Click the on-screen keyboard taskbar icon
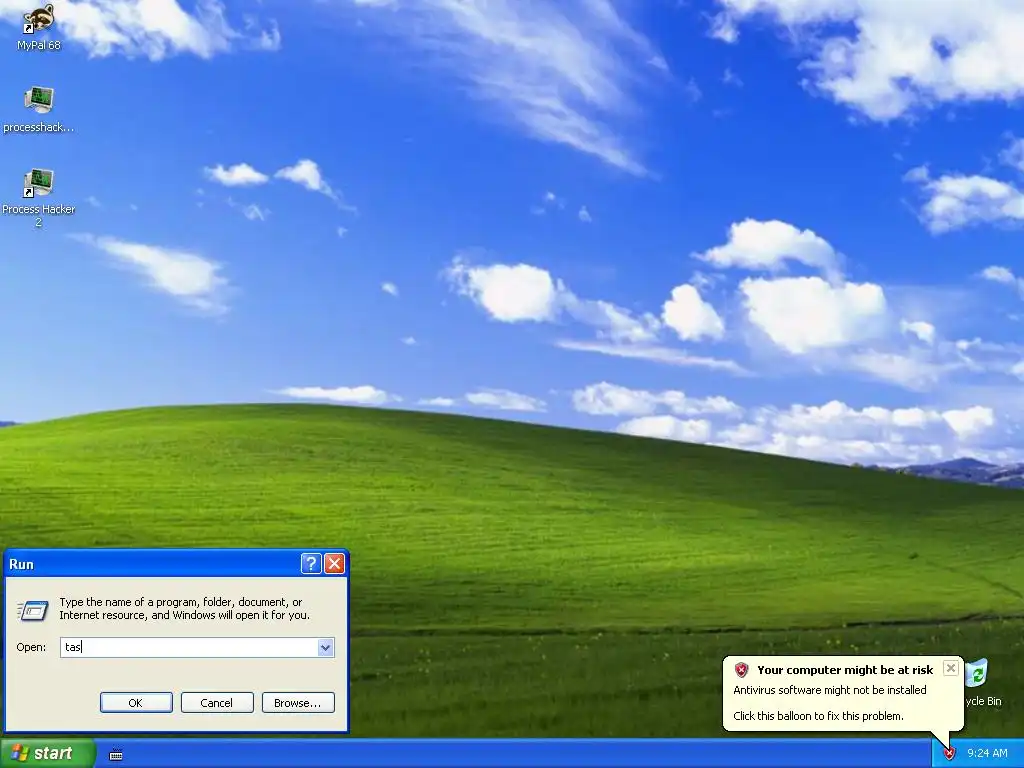Image resolution: width=1024 pixels, height=768 pixels. point(116,755)
